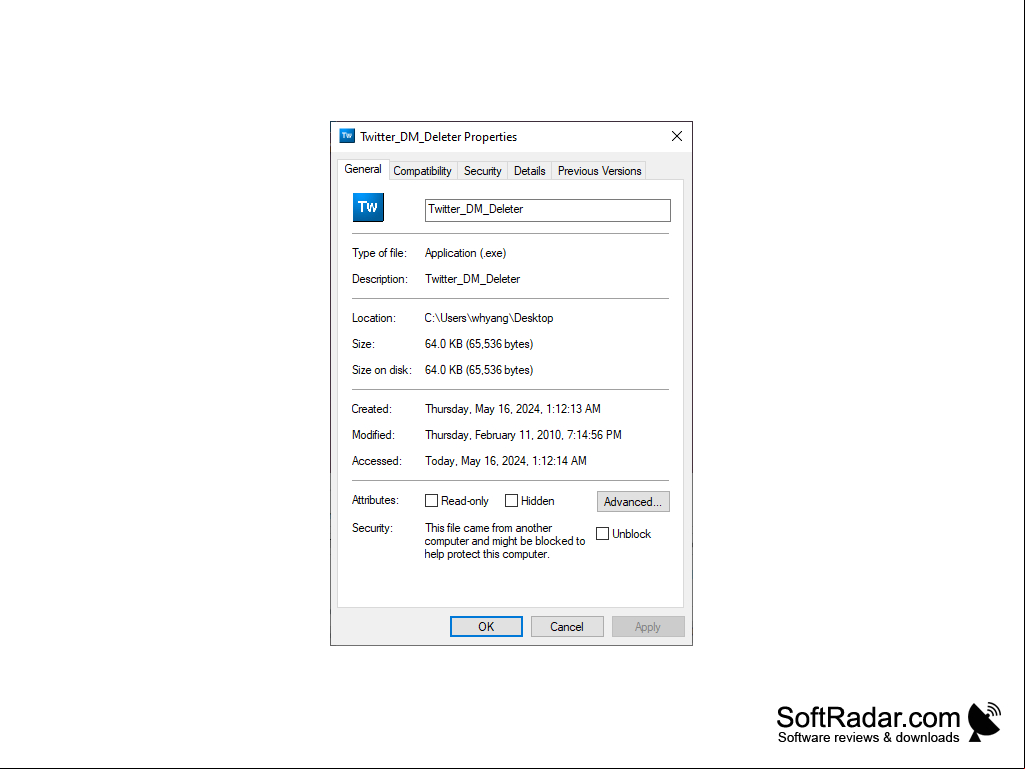Click the 'Attributes:' label
Screen dimensions: 1025x769
click(375, 500)
